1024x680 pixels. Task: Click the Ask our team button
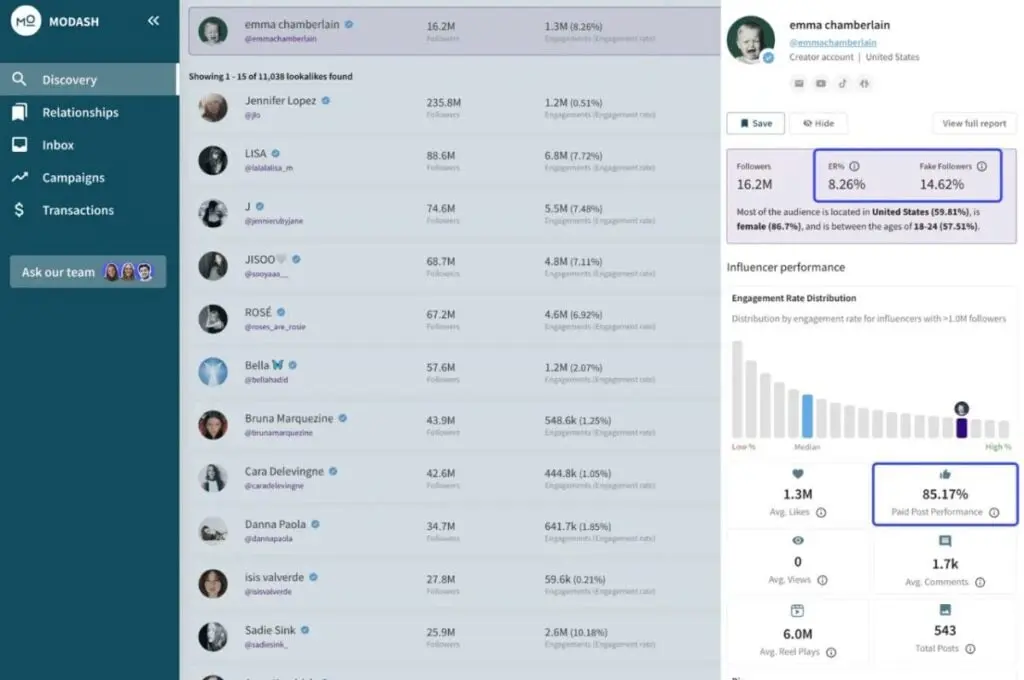click(88, 272)
